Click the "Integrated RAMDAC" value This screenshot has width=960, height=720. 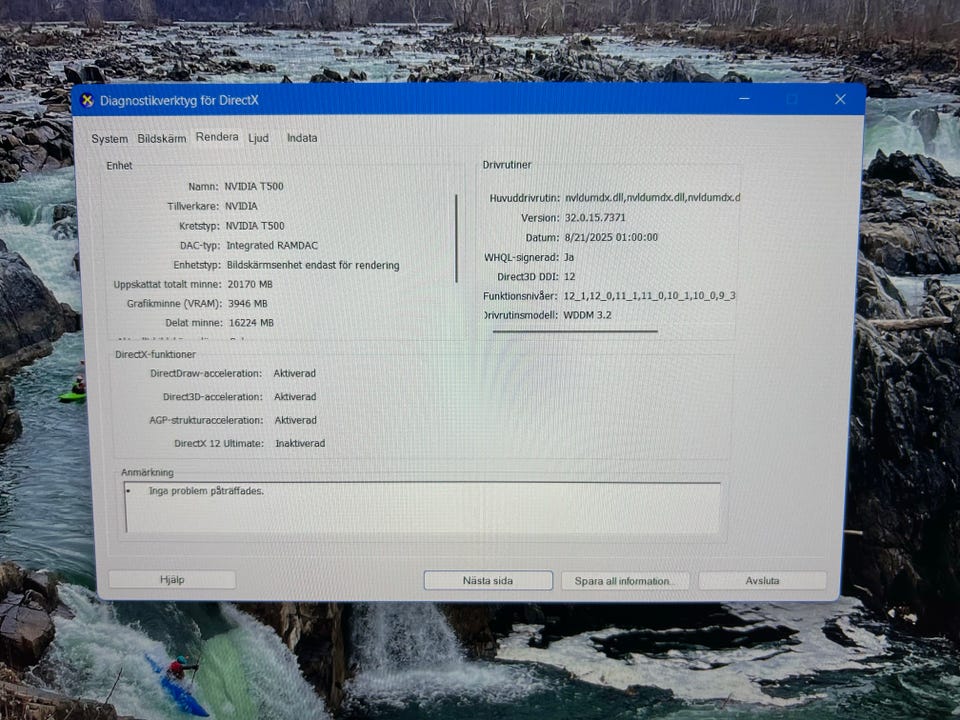272,246
